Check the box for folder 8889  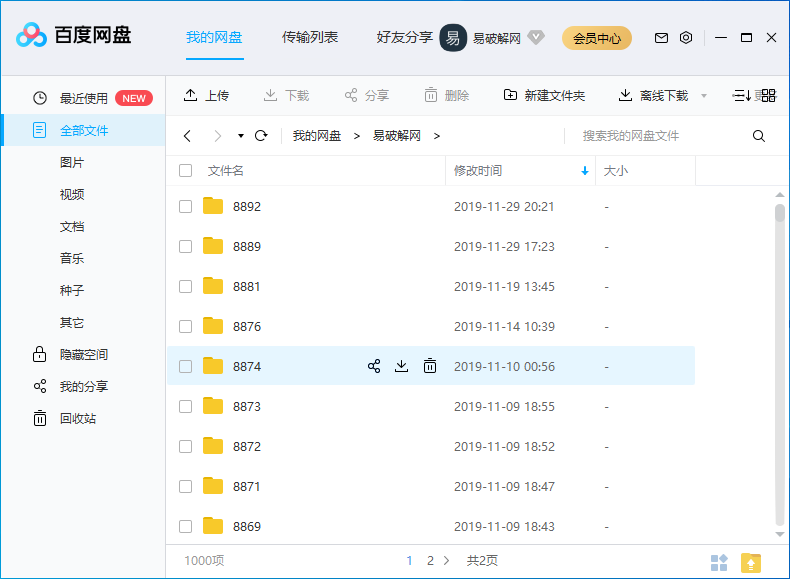[185, 246]
